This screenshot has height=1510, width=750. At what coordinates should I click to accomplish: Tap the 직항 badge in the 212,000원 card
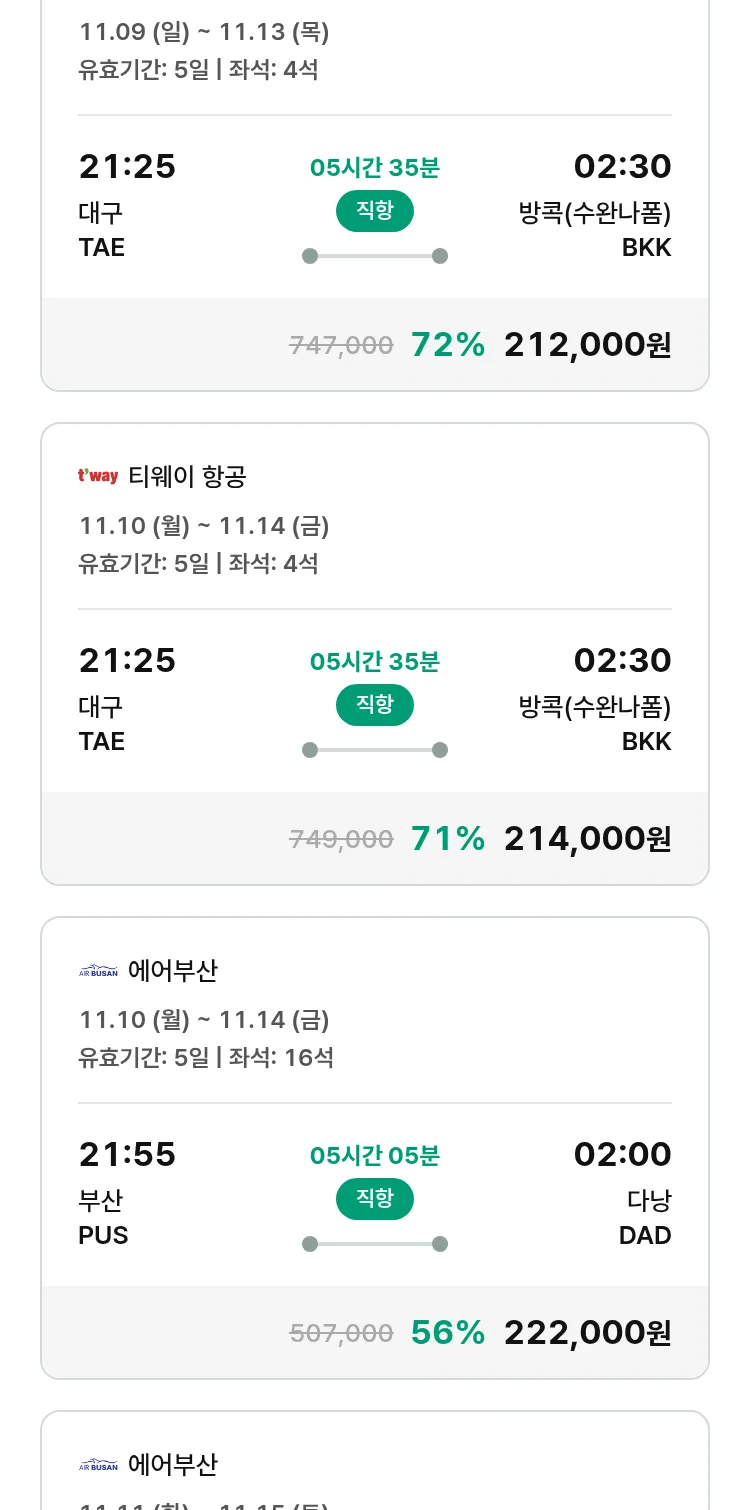(374, 211)
